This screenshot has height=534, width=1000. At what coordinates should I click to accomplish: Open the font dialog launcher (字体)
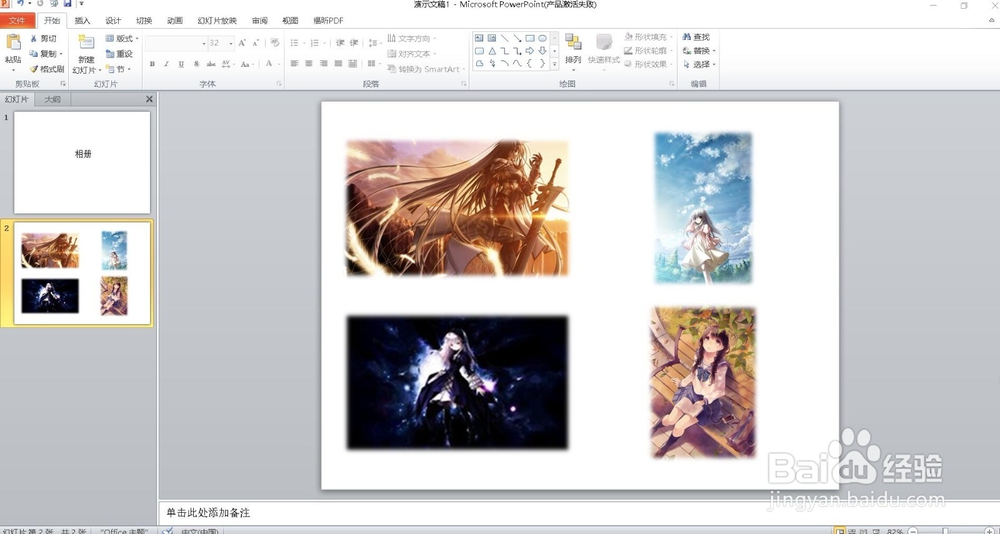(x=279, y=84)
